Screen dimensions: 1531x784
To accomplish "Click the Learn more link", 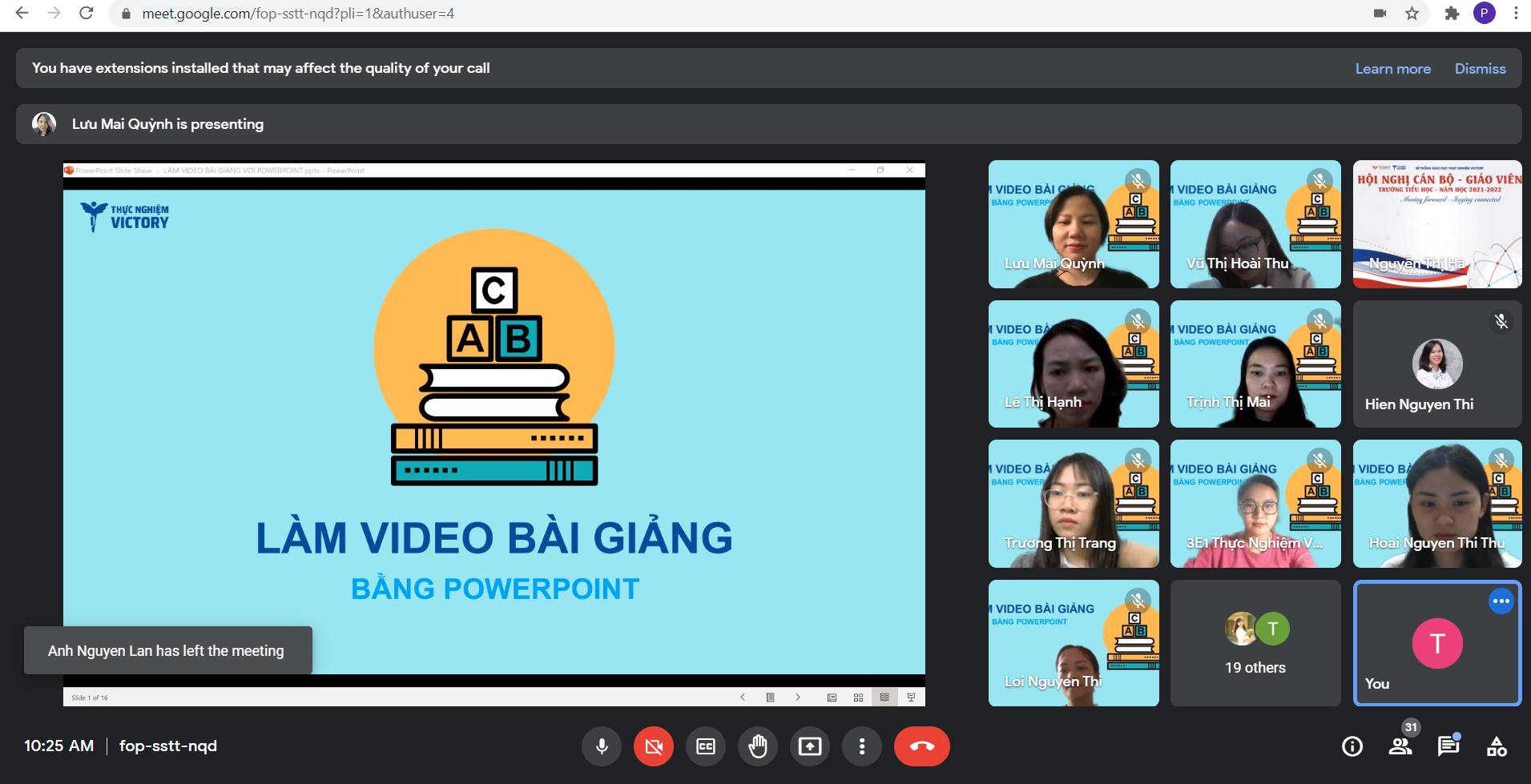I will pos(1392,69).
